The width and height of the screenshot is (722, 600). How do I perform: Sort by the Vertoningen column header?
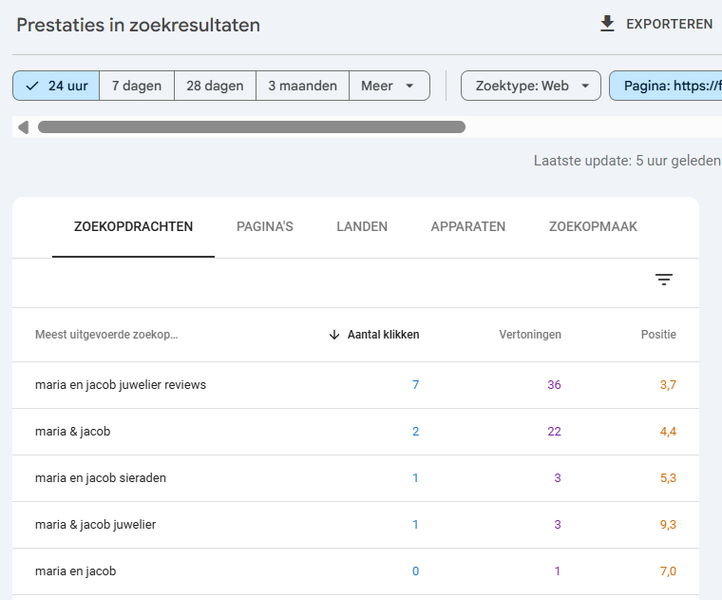pos(530,335)
